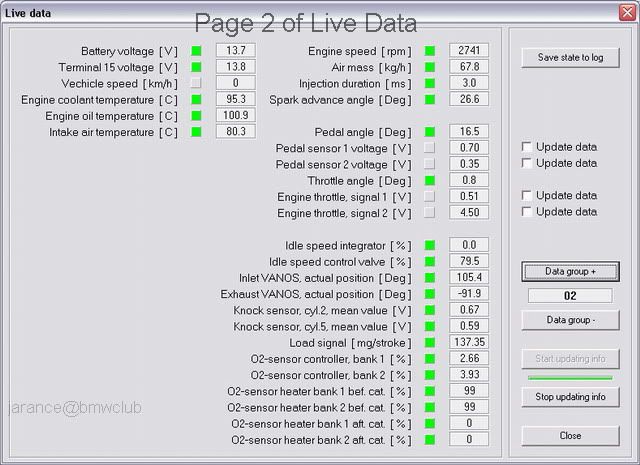
Task: Toggle Vechicle speed gray indicator square
Action: coord(196,83)
